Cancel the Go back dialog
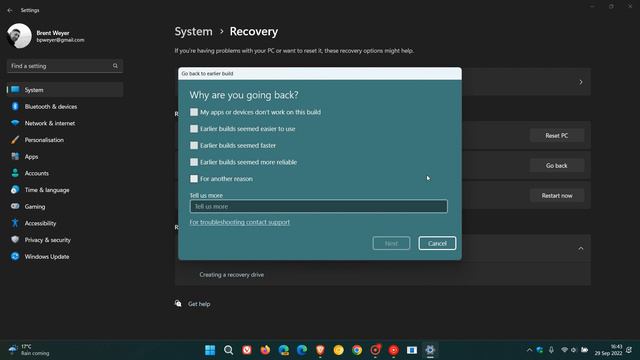 click(437, 243)
